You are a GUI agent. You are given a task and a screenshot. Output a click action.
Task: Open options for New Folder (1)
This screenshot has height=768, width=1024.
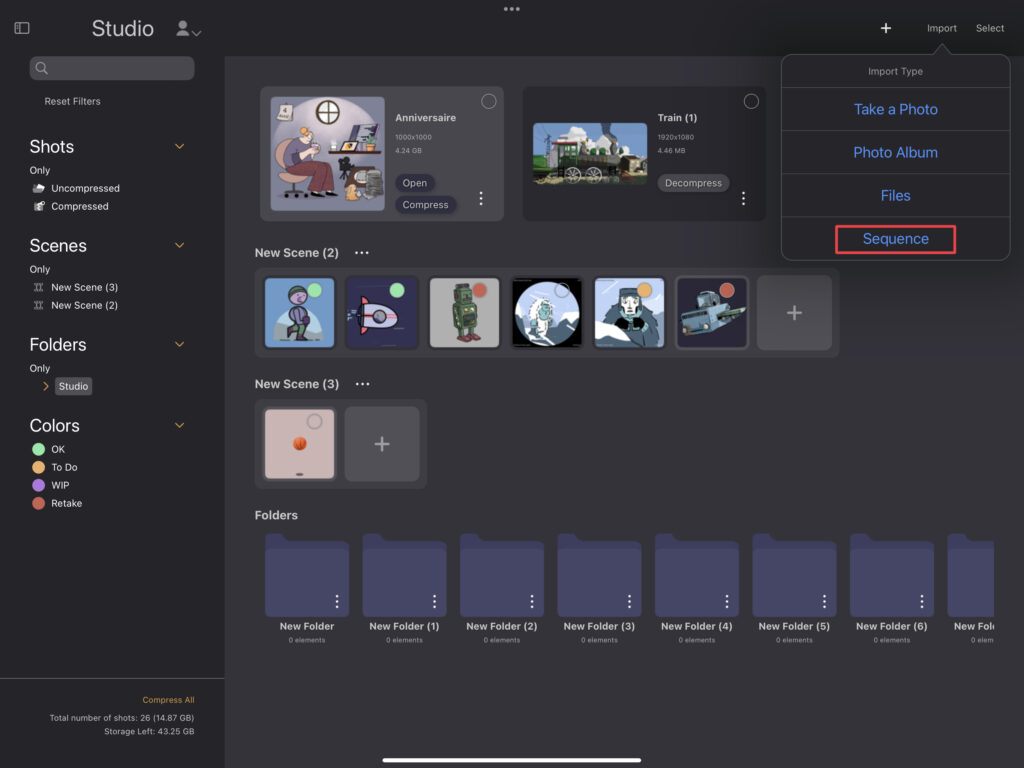[x=434, y=601]
